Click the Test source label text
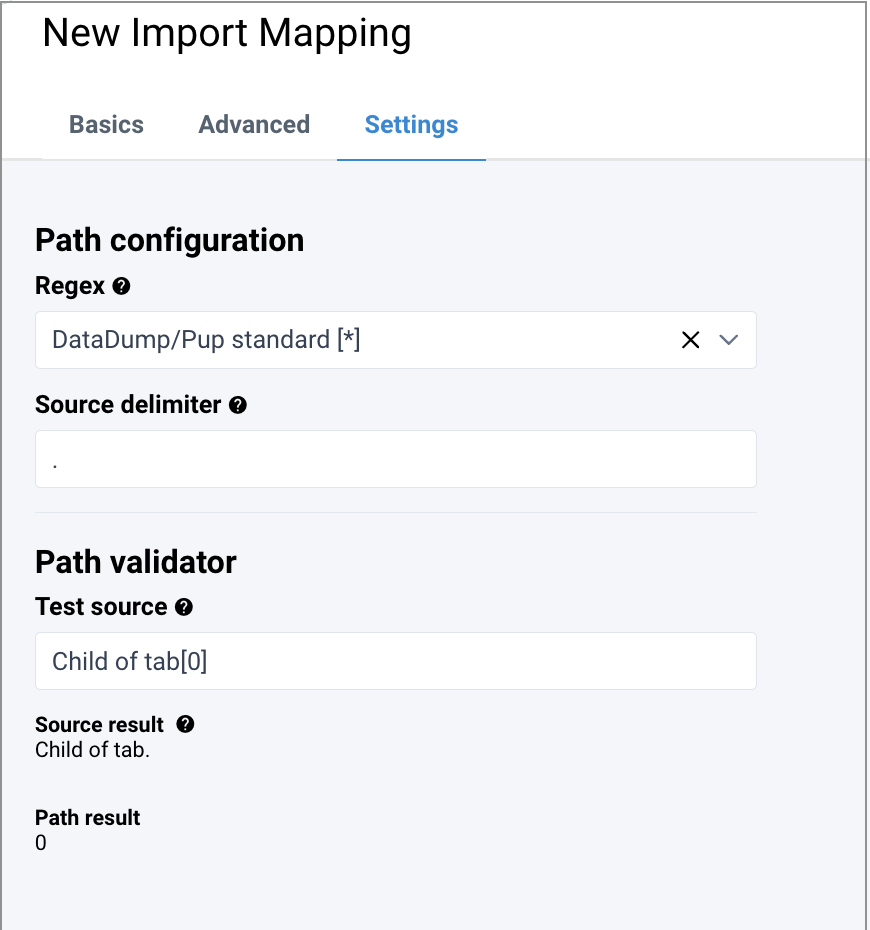Image resolution: width=870 pixels, height=930 pixels. pos(101,607)
